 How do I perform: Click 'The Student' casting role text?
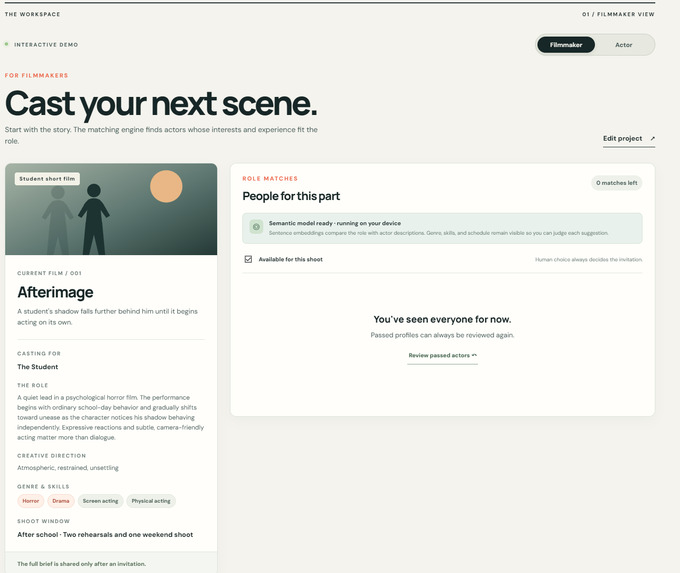coord(38,367)
